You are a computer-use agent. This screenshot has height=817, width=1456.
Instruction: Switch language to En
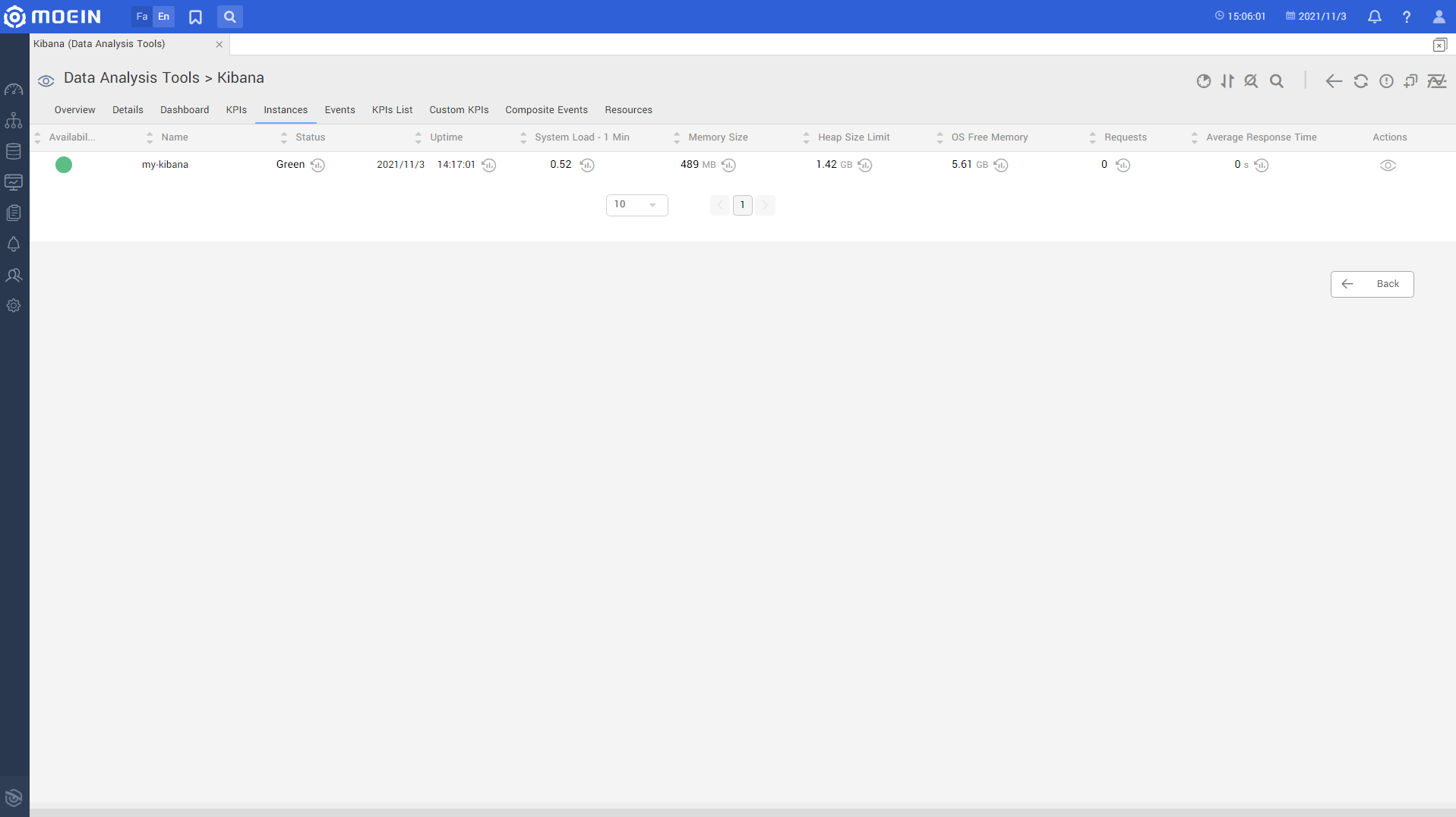(163, 16)
